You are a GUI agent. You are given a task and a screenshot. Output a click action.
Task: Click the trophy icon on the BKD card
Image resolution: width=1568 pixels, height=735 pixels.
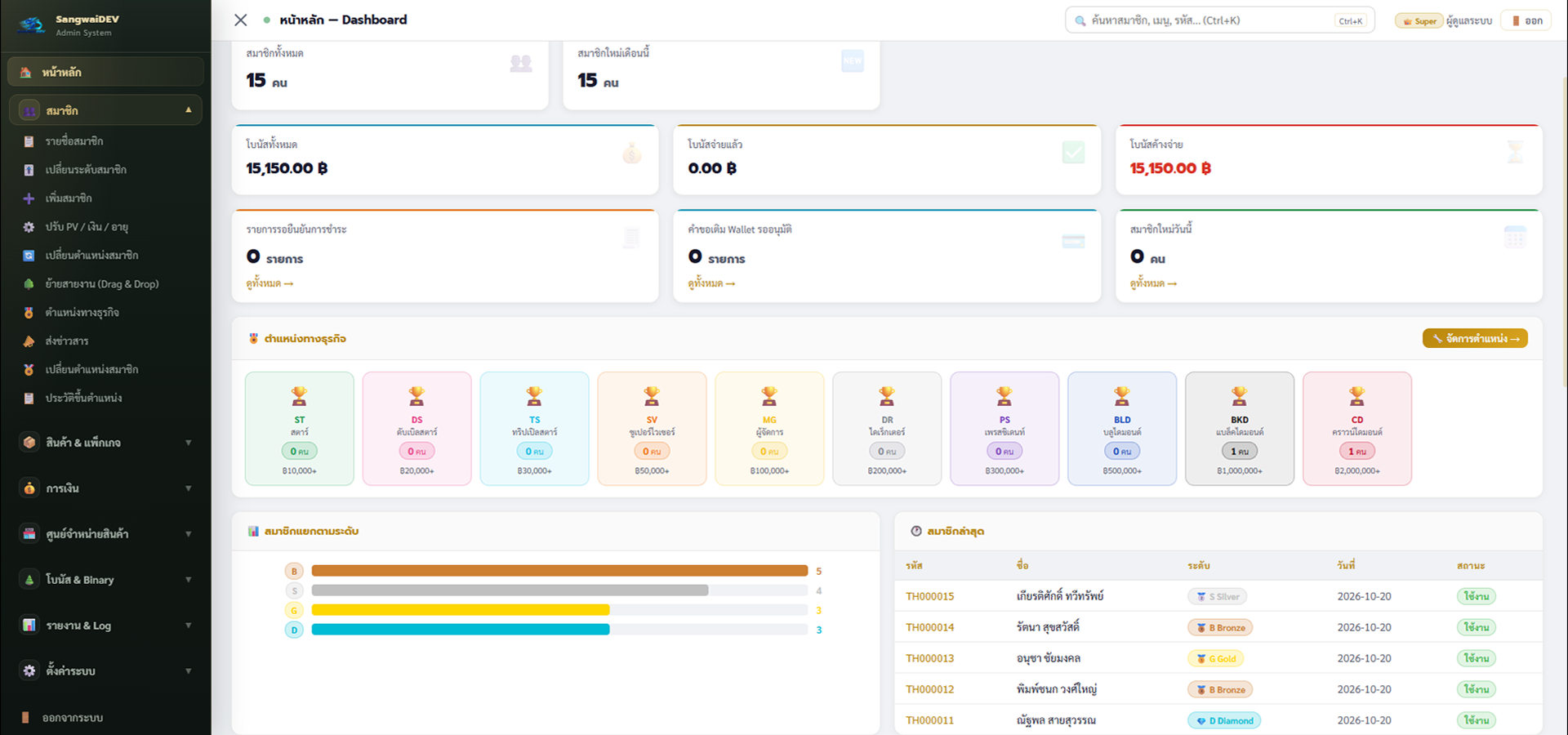tap(1240, 396)
